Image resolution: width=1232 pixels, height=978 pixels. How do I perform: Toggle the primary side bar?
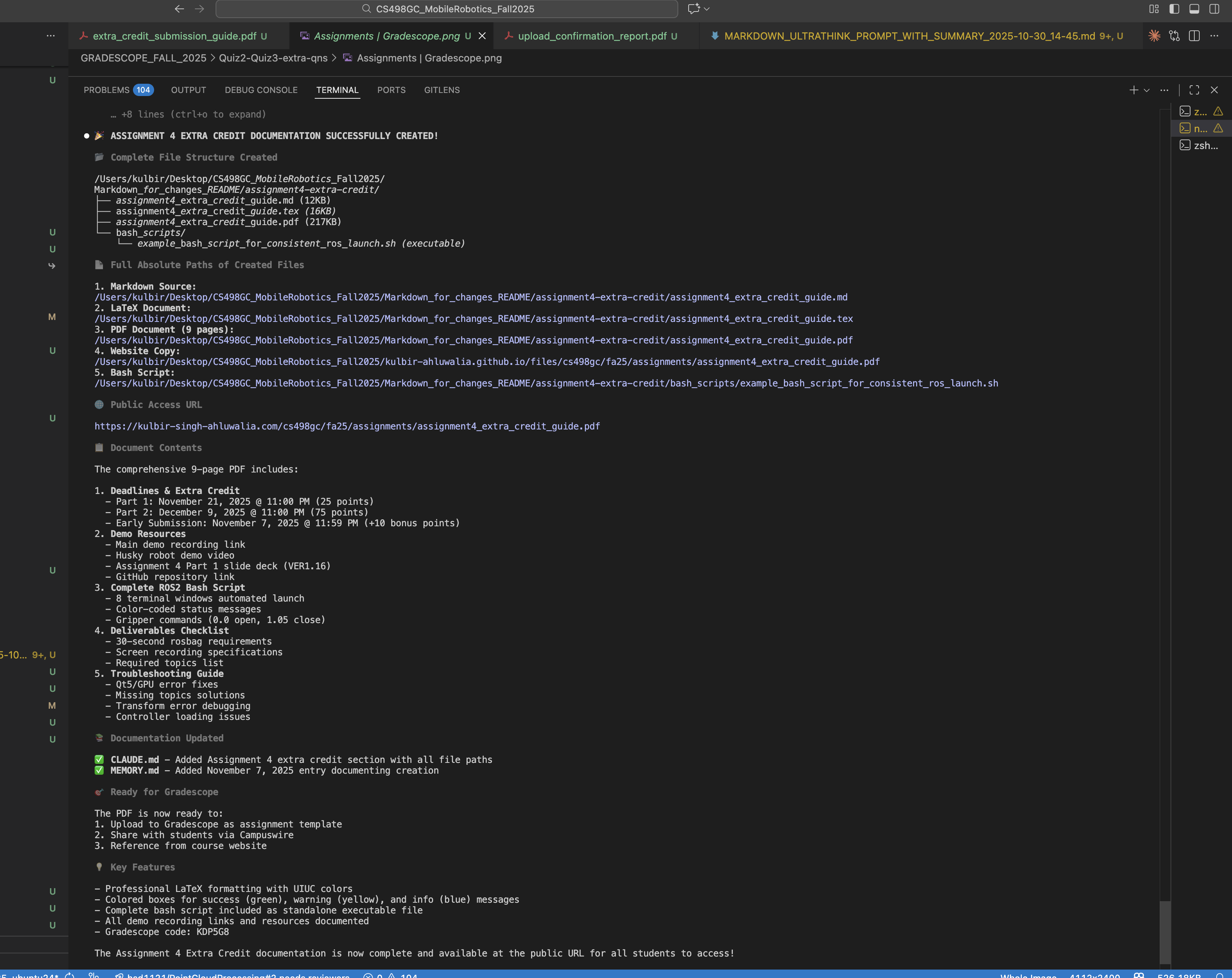click(1174, 8)
